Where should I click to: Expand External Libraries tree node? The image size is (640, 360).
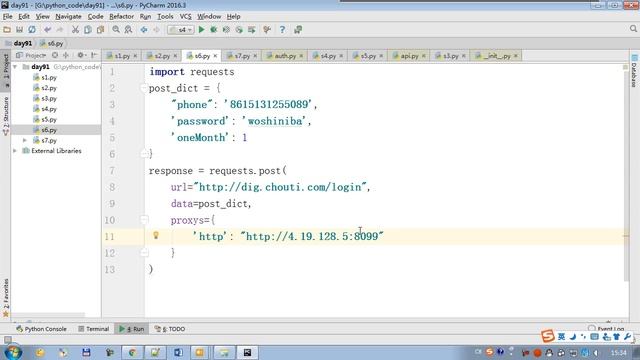point(15,151)
